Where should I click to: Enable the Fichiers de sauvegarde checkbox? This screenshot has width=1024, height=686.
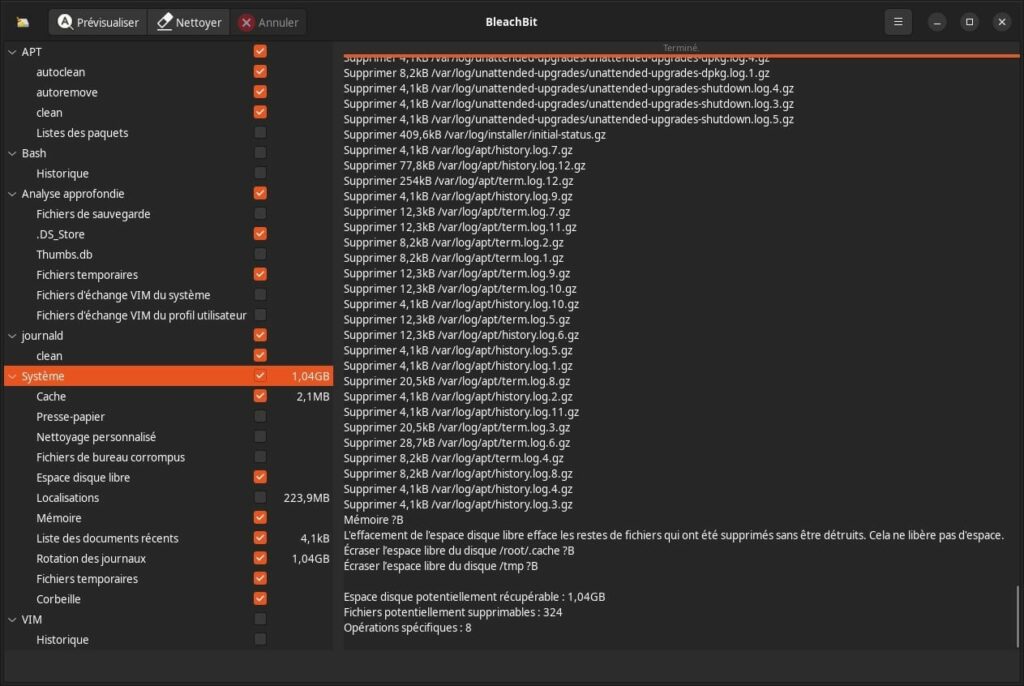tap(260, 213)
